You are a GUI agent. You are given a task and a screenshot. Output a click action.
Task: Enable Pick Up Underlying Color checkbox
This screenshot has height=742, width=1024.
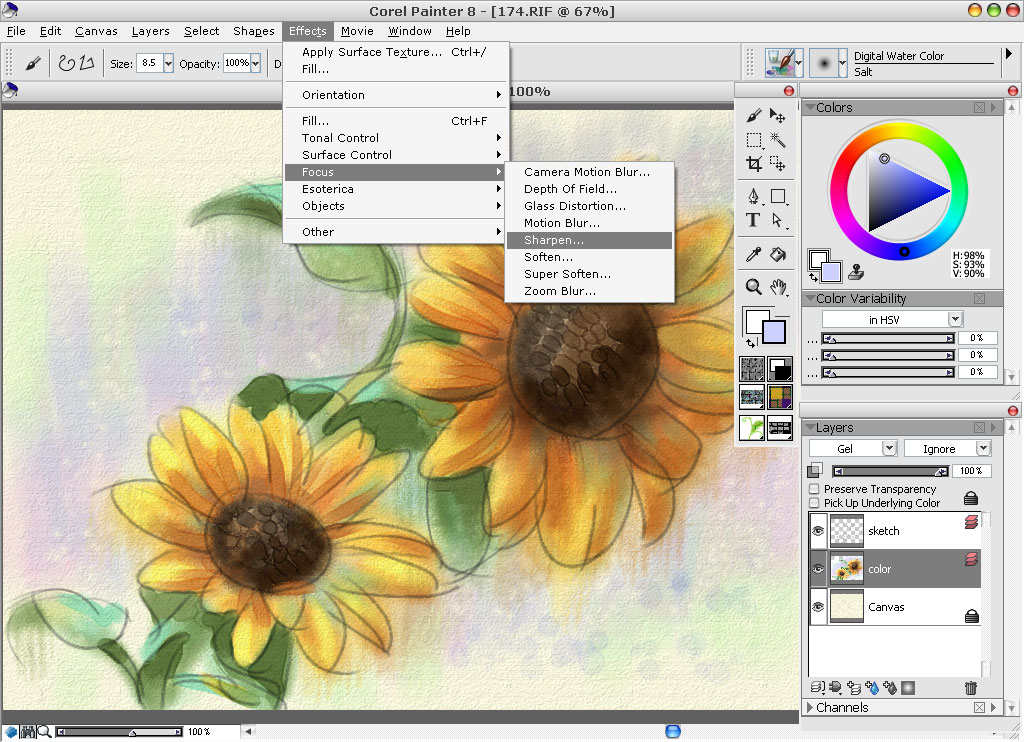coord(814,503)
